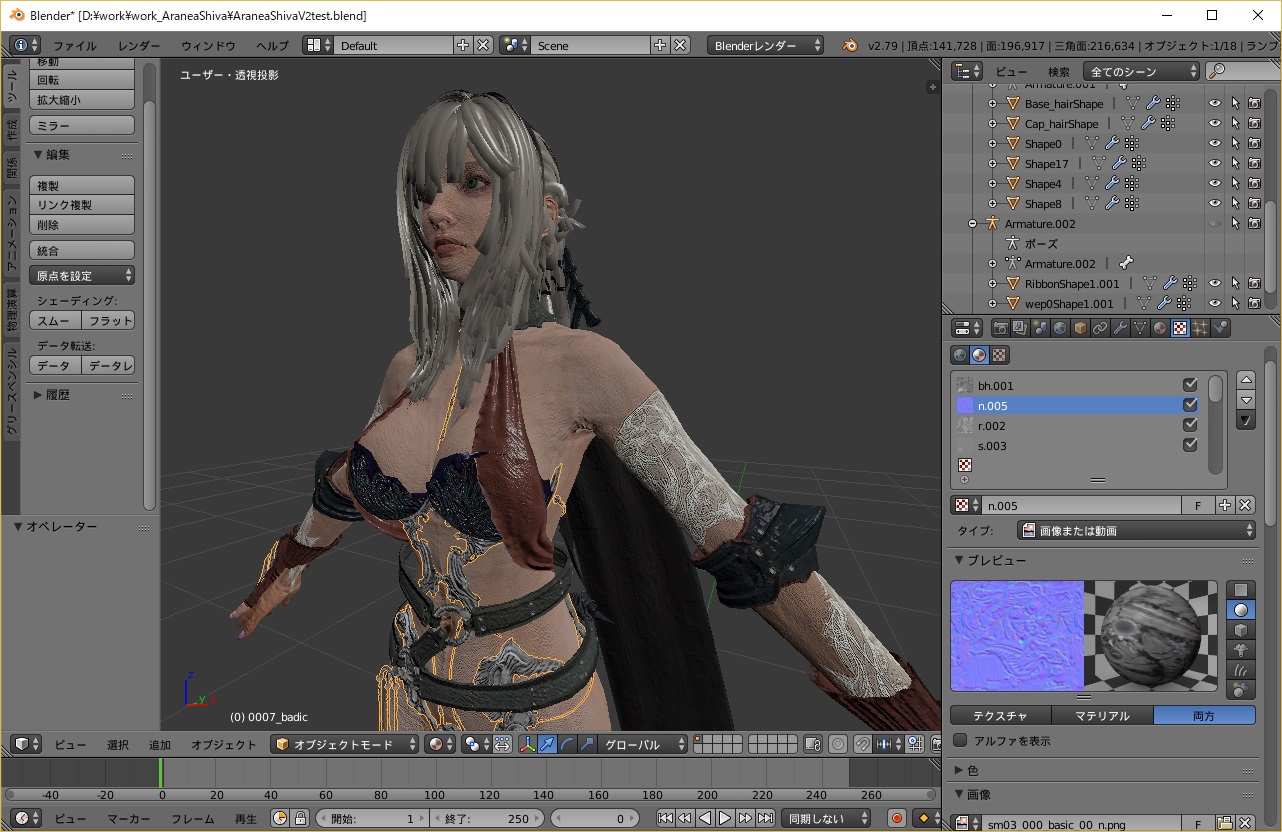Screen dimensions: 1282x832
Task: Open the 全てのシーン outliner filter dropdown
Action: (1142, 71)
